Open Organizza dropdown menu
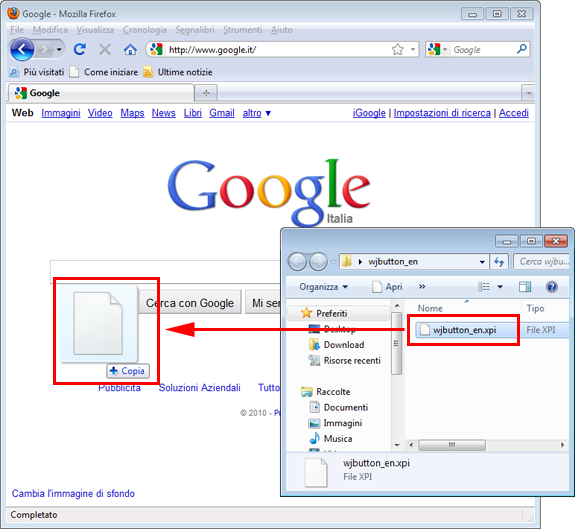The width and height of the screenshot is (575, 529). [323, 287]
